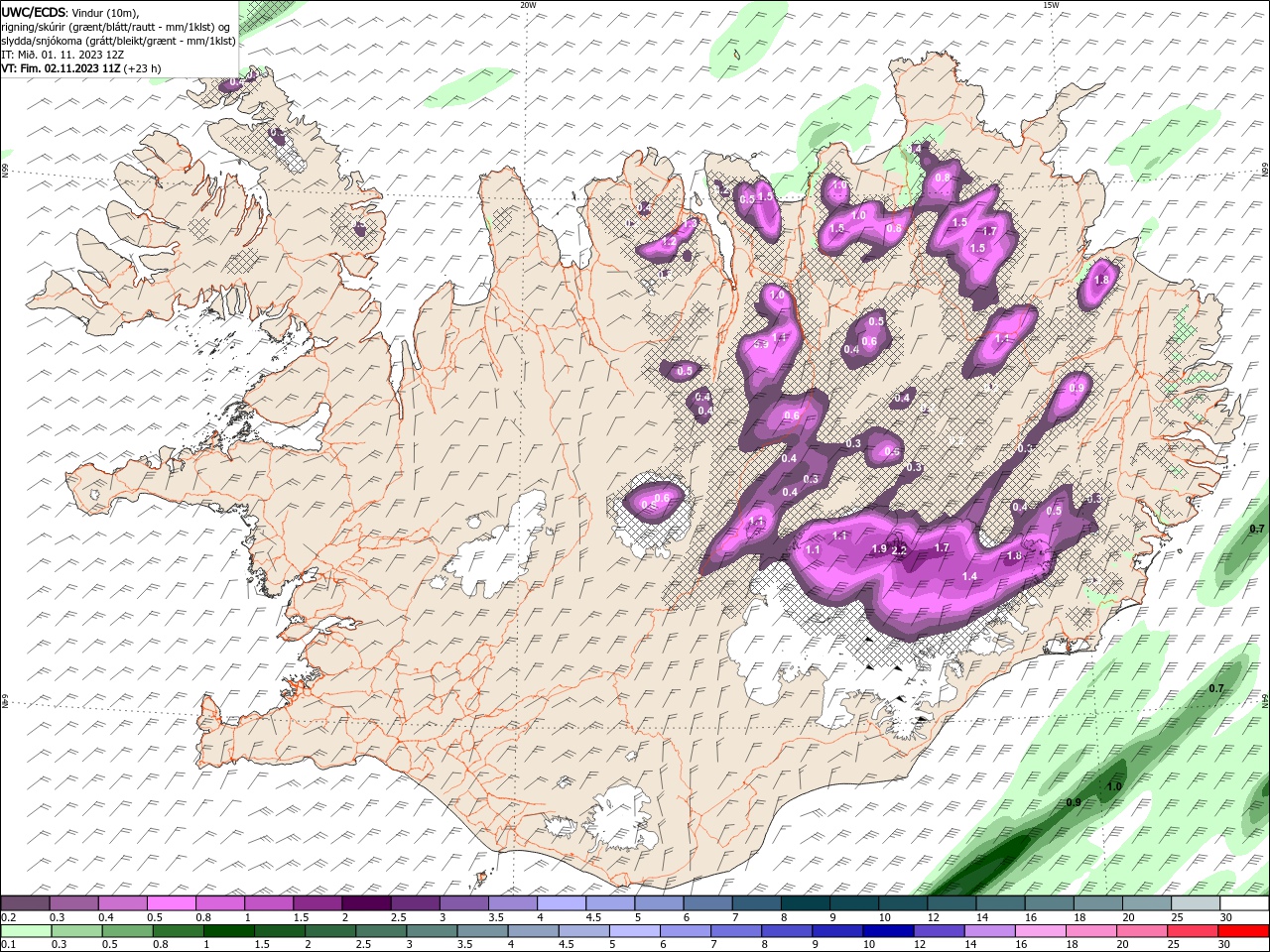Click the '20W' longitude label
This screenshot has height=952, width=1270.
(x=528, y=5)
